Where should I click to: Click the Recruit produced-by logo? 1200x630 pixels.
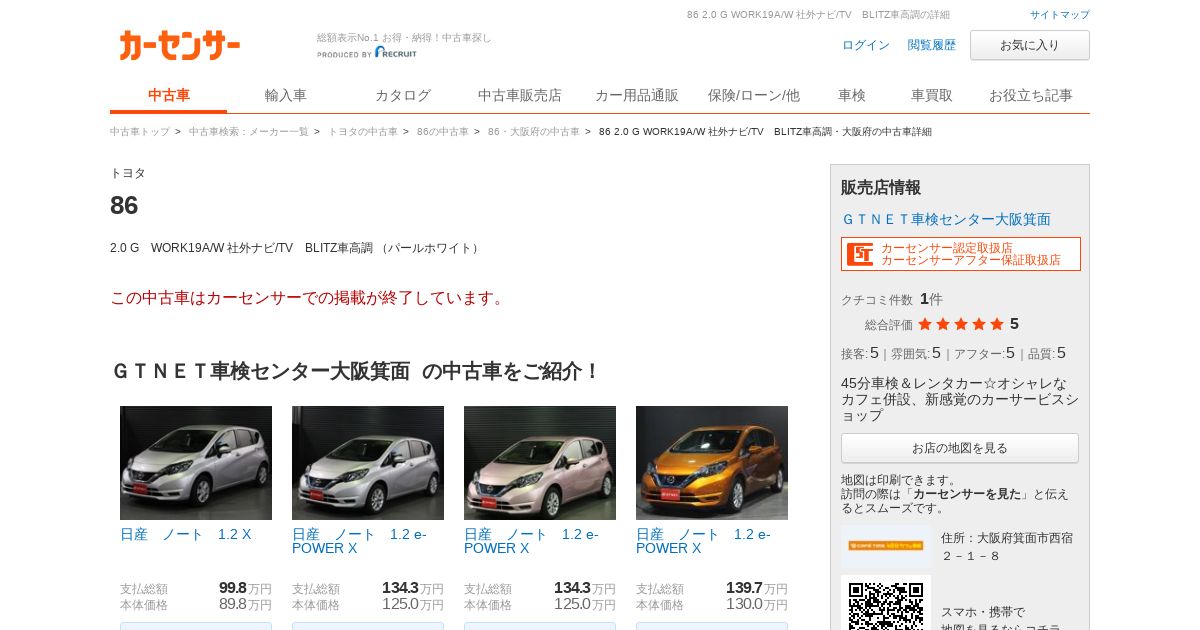tap(367, 53)
